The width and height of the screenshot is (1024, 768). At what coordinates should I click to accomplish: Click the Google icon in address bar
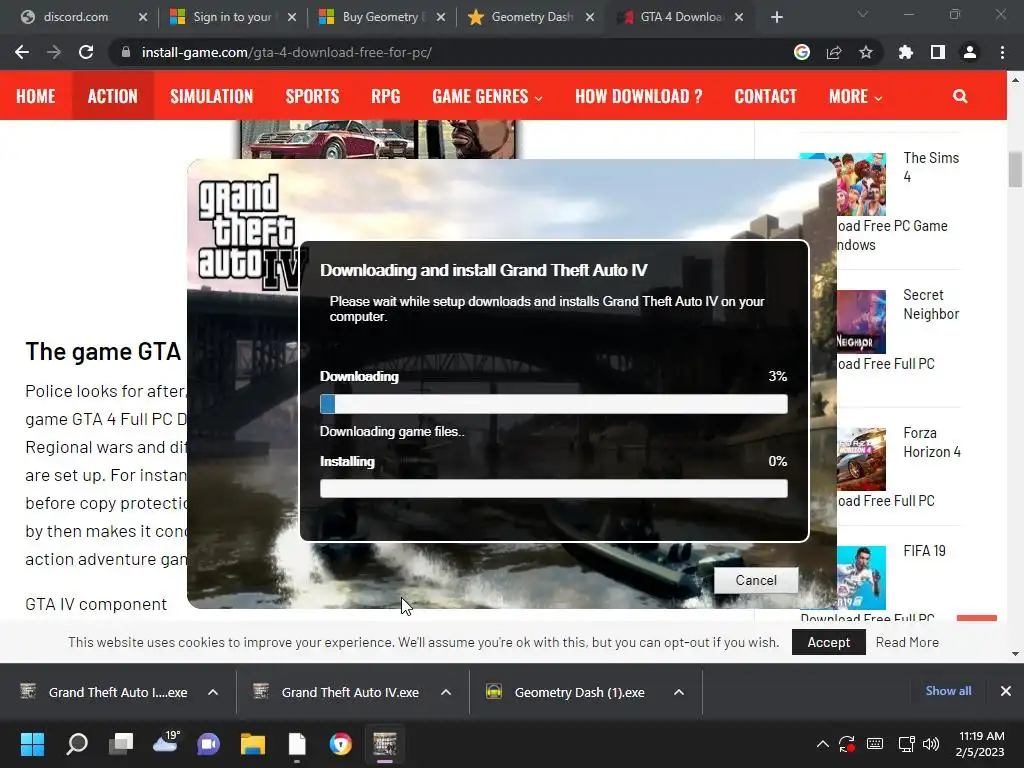click(x=802, y=52)
